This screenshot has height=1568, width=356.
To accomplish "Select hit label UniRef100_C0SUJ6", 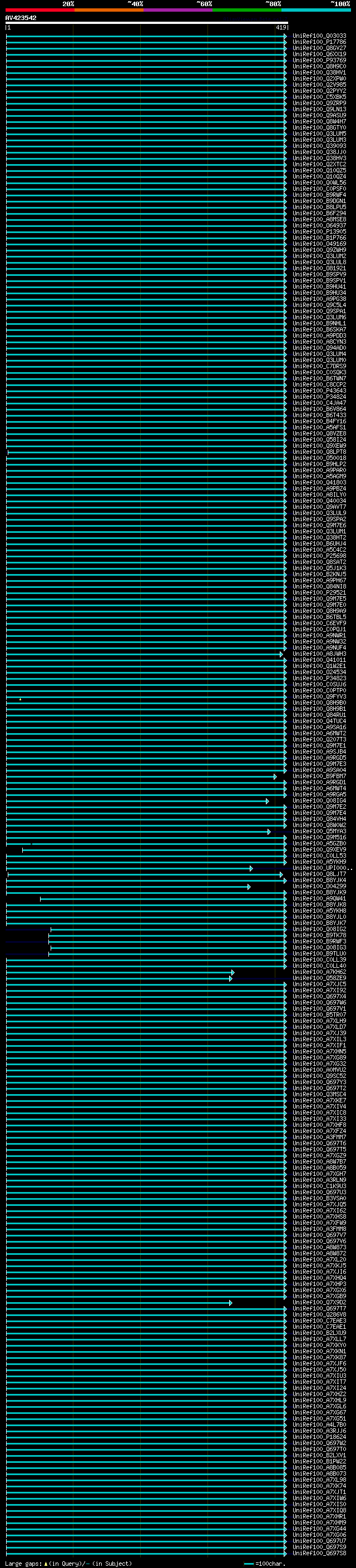I will point(319,684).
